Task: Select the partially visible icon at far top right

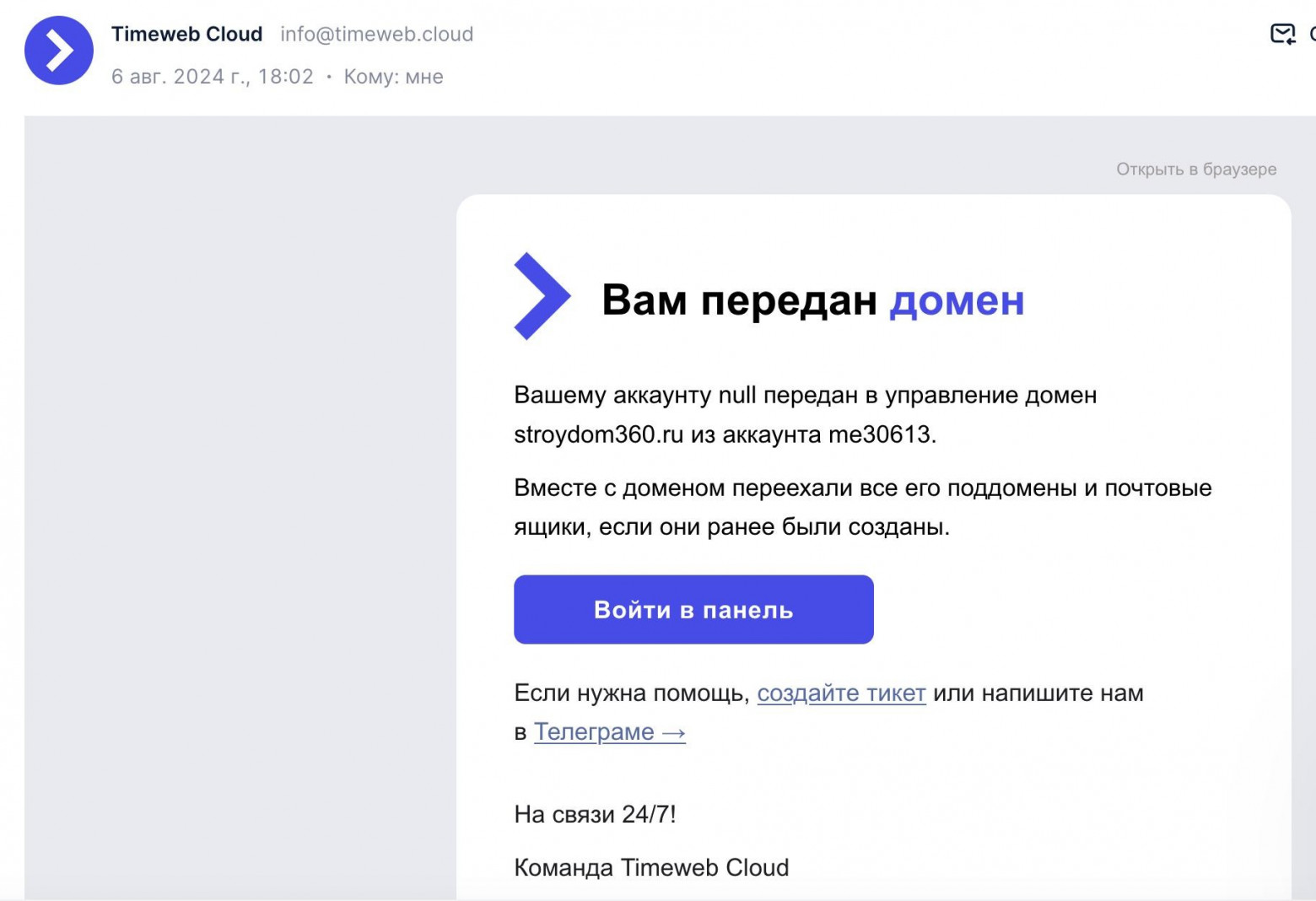Action: [1312, 34]
